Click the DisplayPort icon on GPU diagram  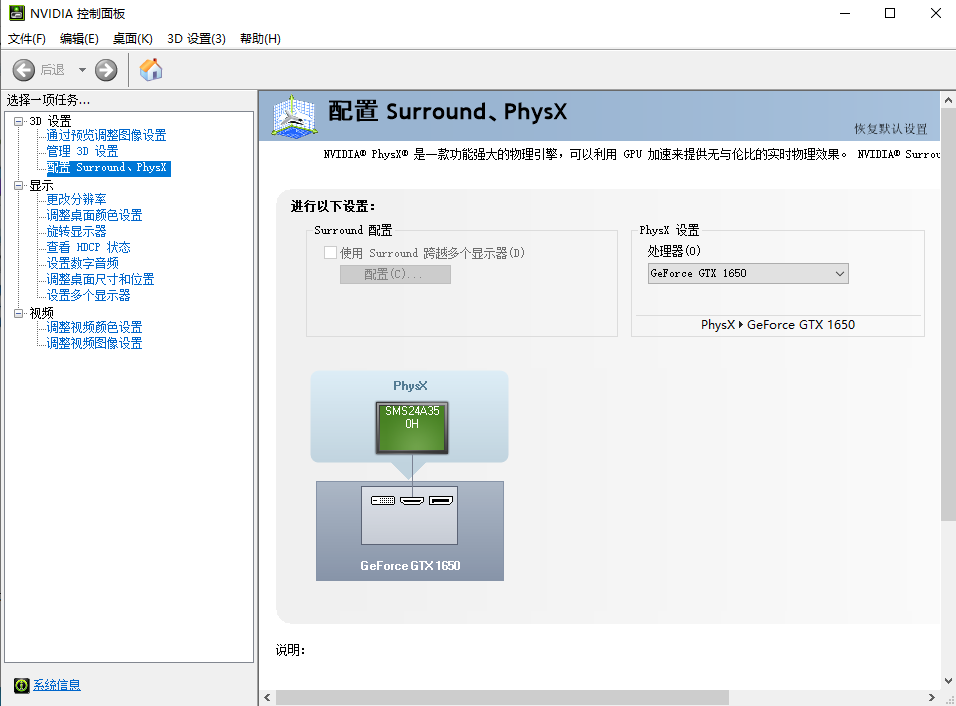pyautogui.click(x=440, y=499)
